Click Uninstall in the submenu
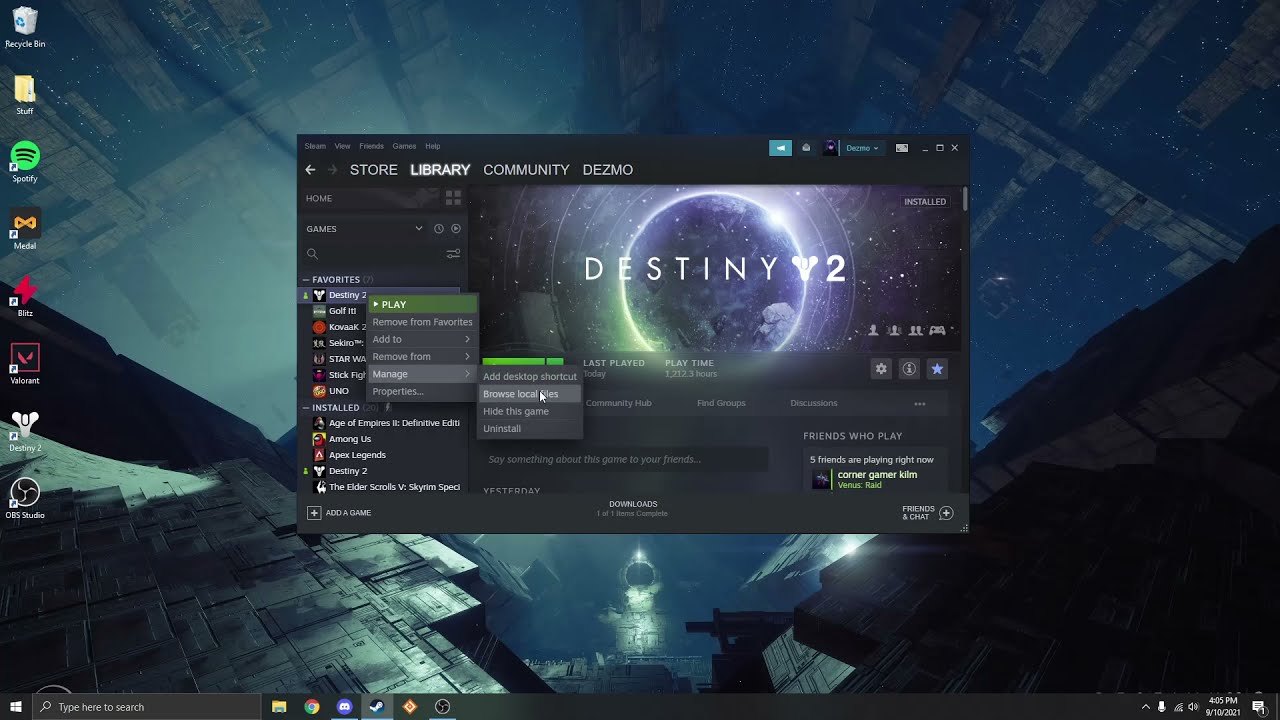The width and height of the screenshot is (1280, 720). [x=529, y=428]
